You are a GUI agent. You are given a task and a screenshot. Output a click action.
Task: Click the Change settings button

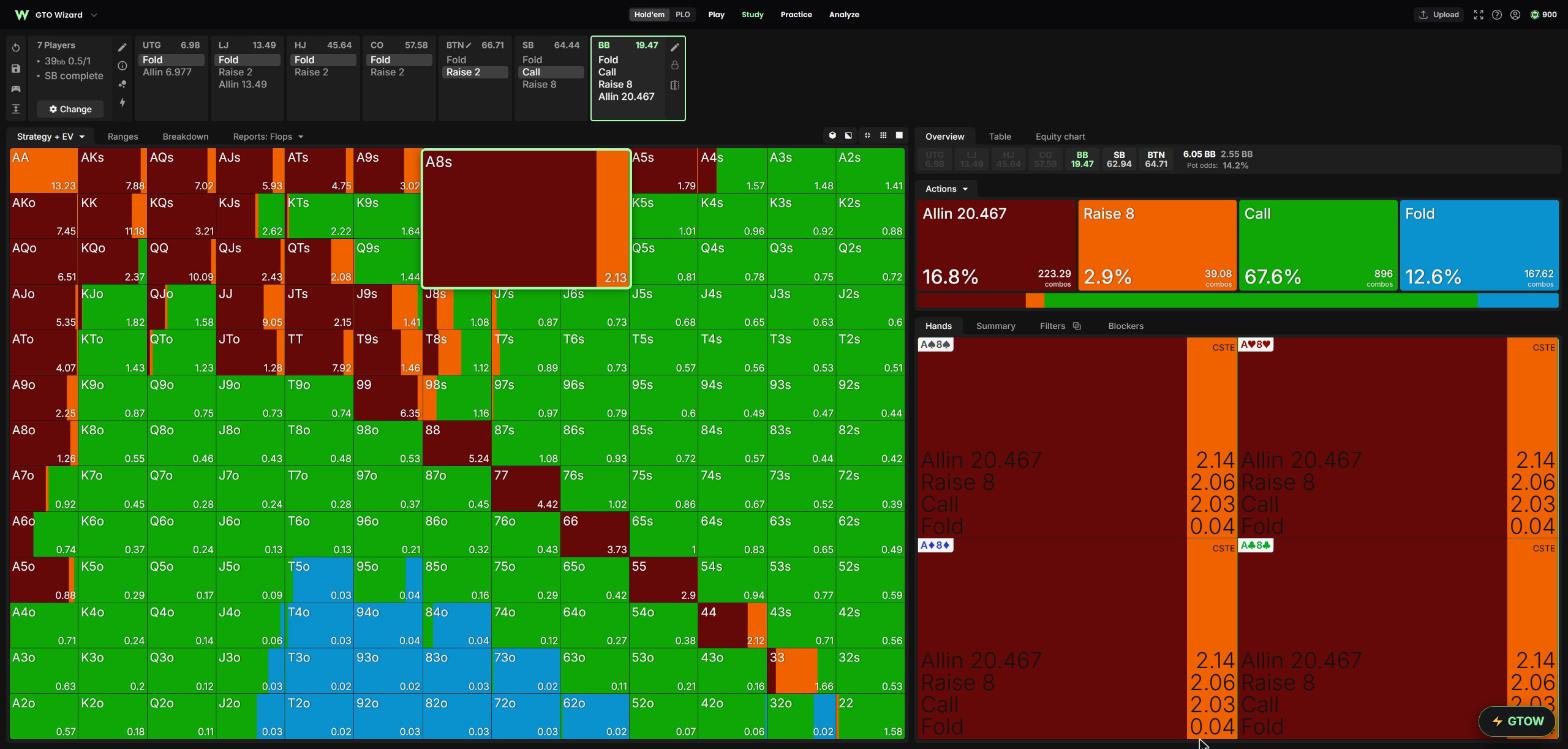[x=70, y=109]
